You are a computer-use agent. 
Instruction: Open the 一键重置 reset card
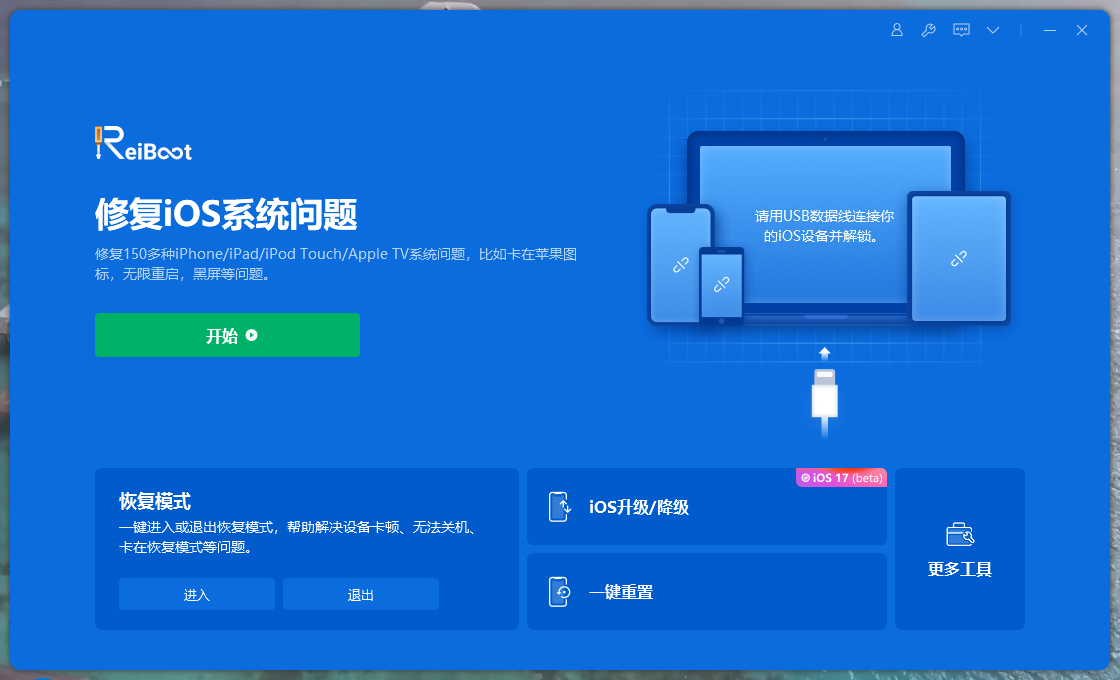[706, 591]
